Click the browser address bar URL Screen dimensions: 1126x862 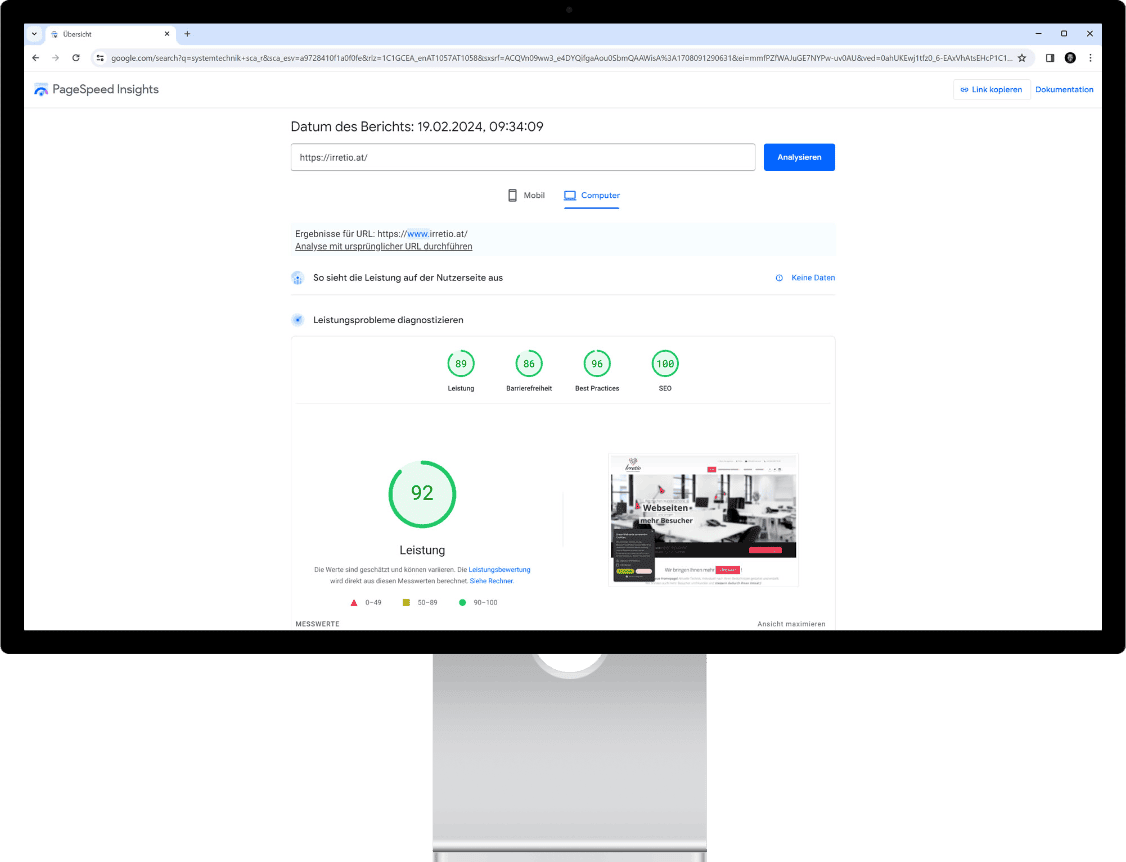(x=562, y=58)
